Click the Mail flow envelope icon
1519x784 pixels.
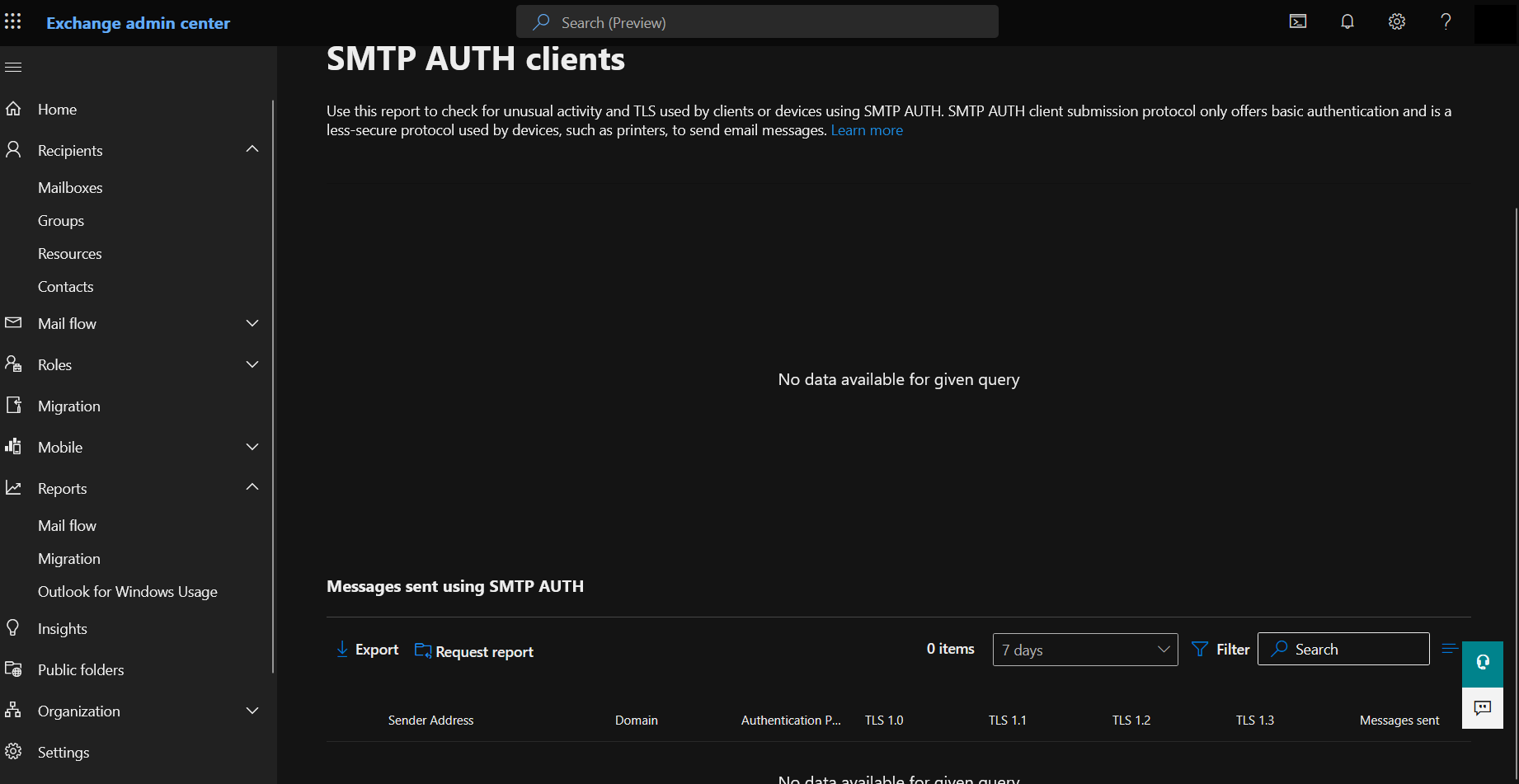(x=13, y=322)
